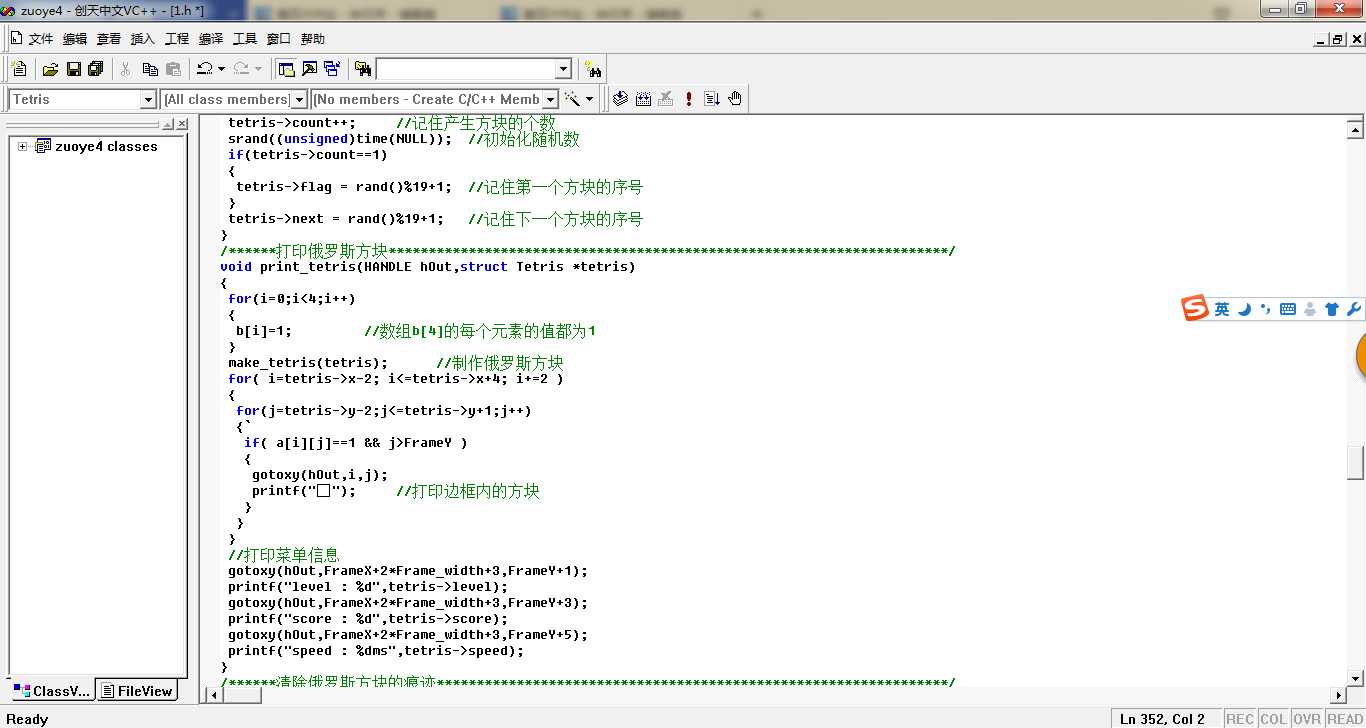The image size is (1366, 728).
Task: Click the Paste clipboard icon
Action: (174, 69)
